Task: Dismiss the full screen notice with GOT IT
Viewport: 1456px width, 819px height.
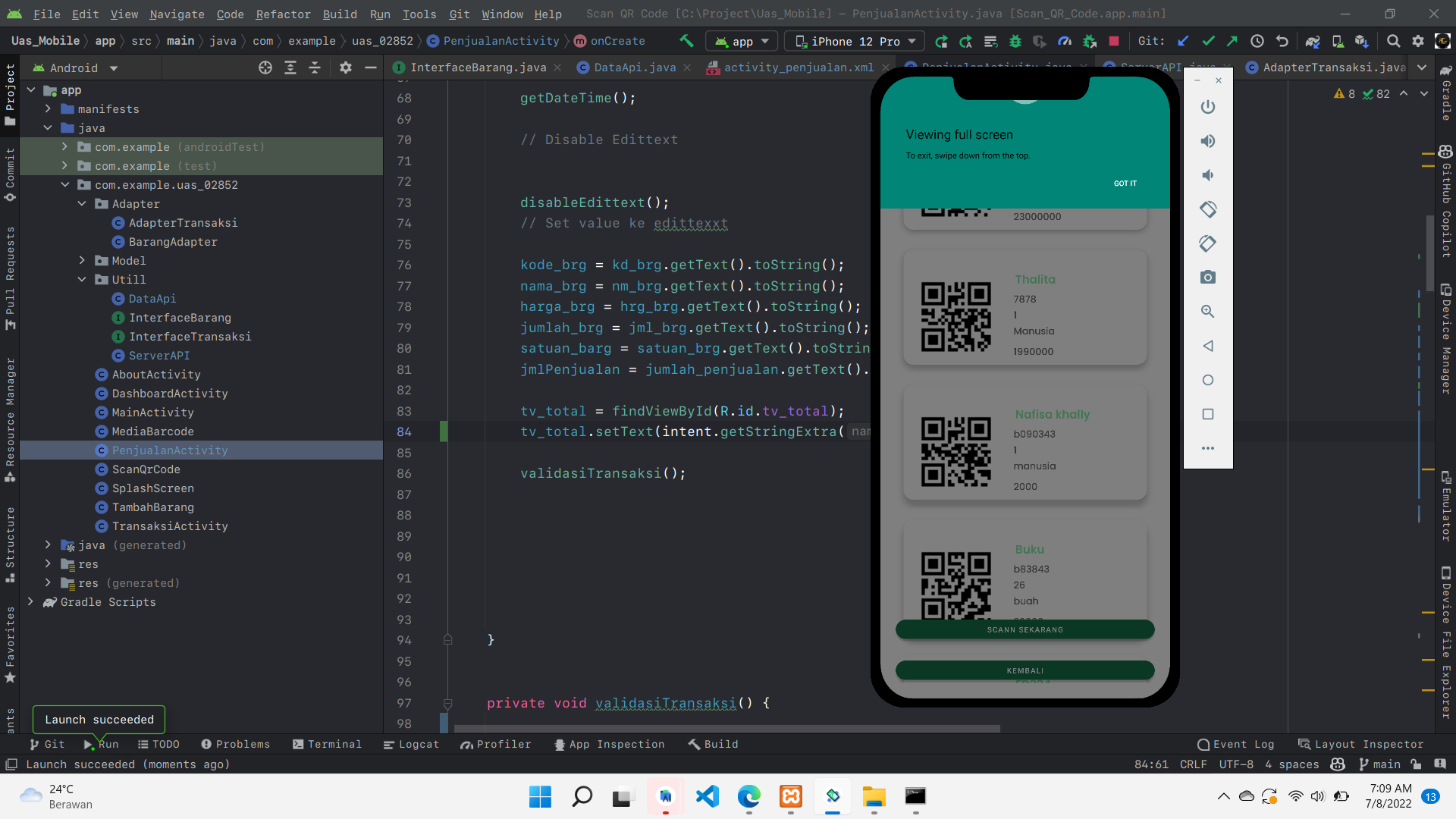Action: click(1125, 183)
